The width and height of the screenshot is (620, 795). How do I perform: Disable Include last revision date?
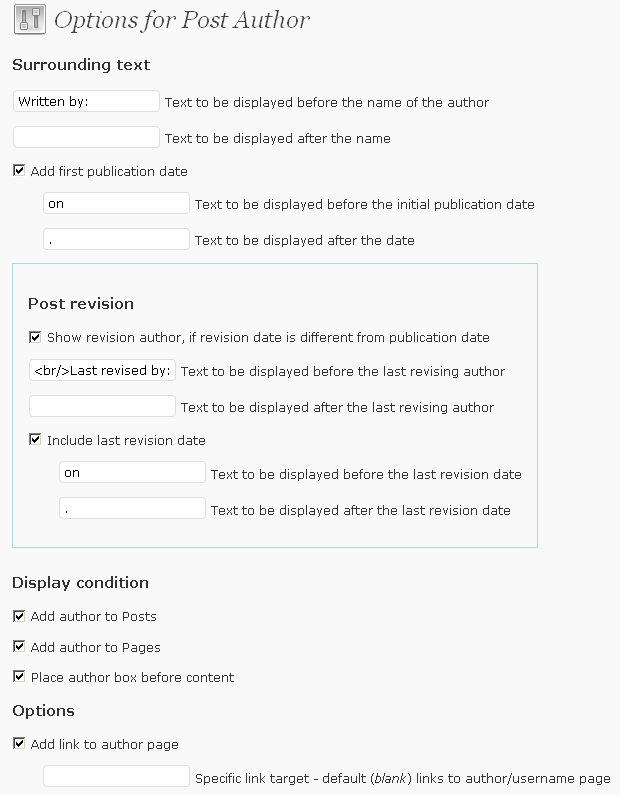[x=35, y=440]
